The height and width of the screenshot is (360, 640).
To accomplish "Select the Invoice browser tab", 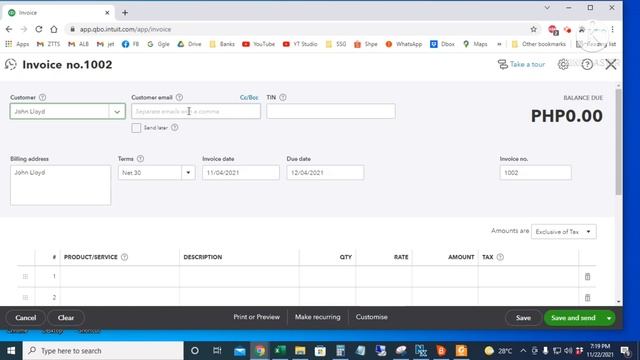I will [x=57, y=13].
